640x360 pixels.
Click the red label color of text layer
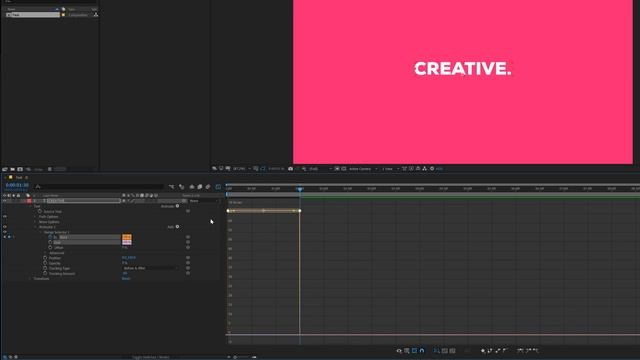29,201
